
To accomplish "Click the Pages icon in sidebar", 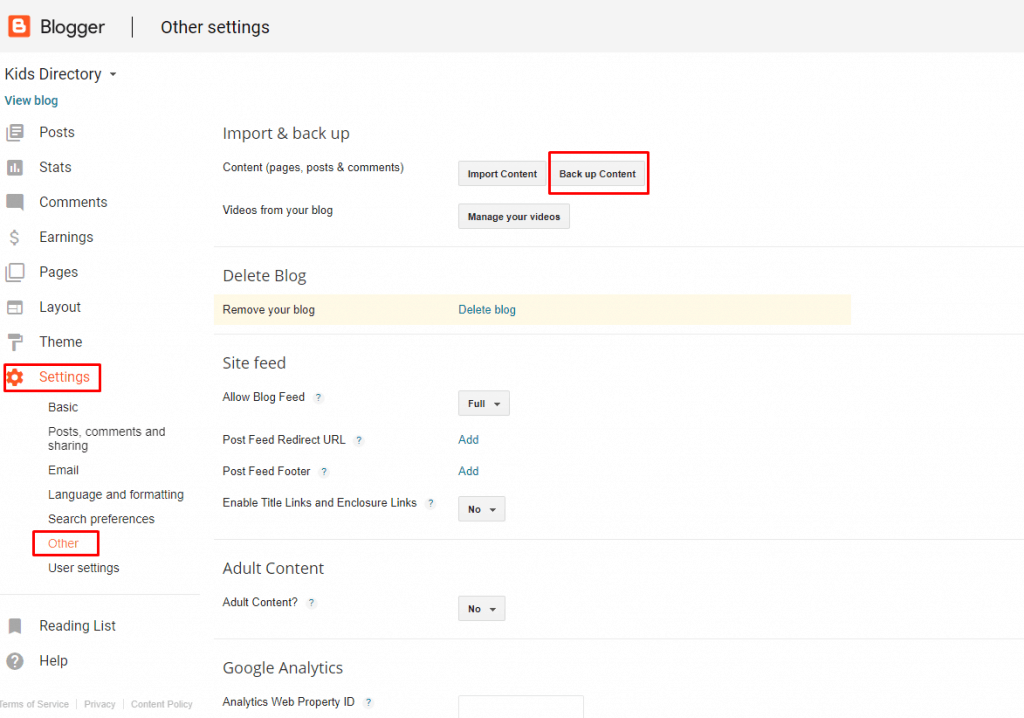I will pyautogui.click(x=15, y=272).
